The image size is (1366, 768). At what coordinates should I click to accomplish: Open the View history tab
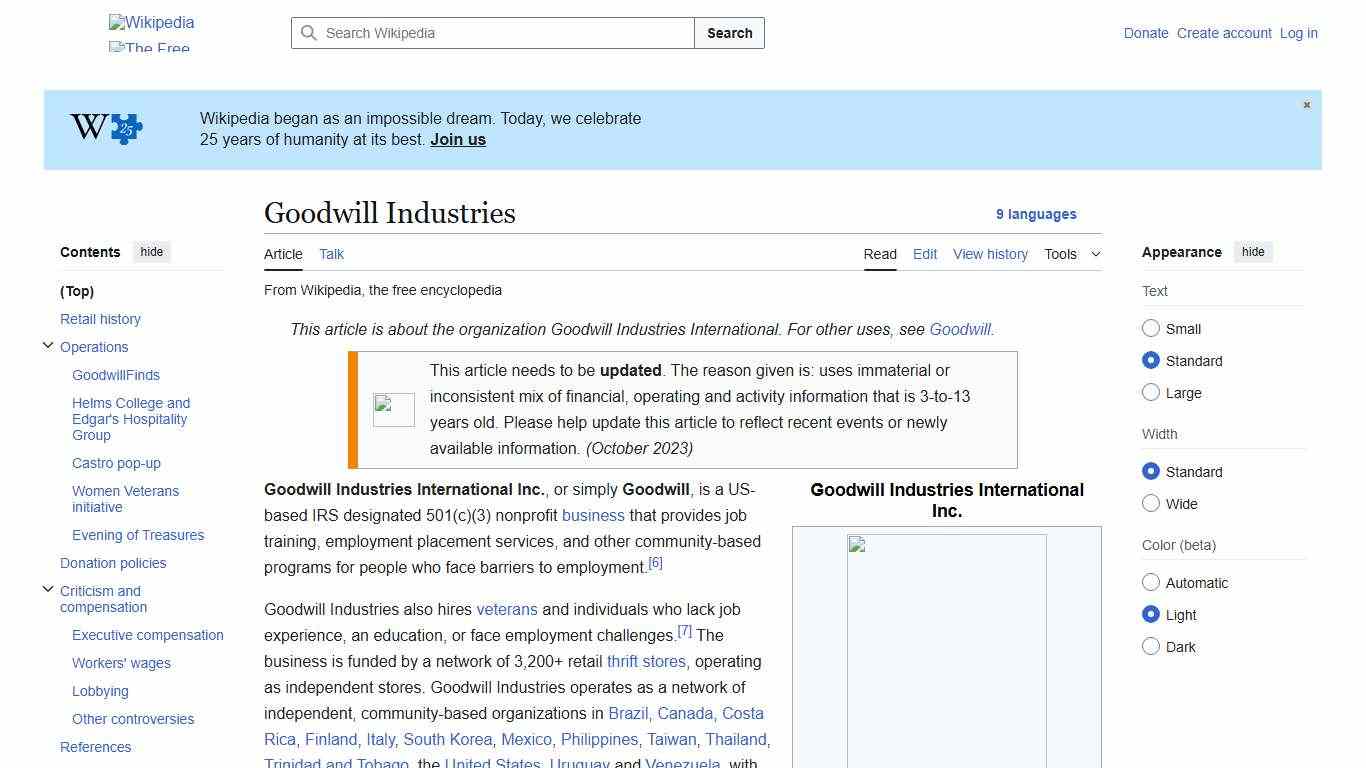(990, 254)
